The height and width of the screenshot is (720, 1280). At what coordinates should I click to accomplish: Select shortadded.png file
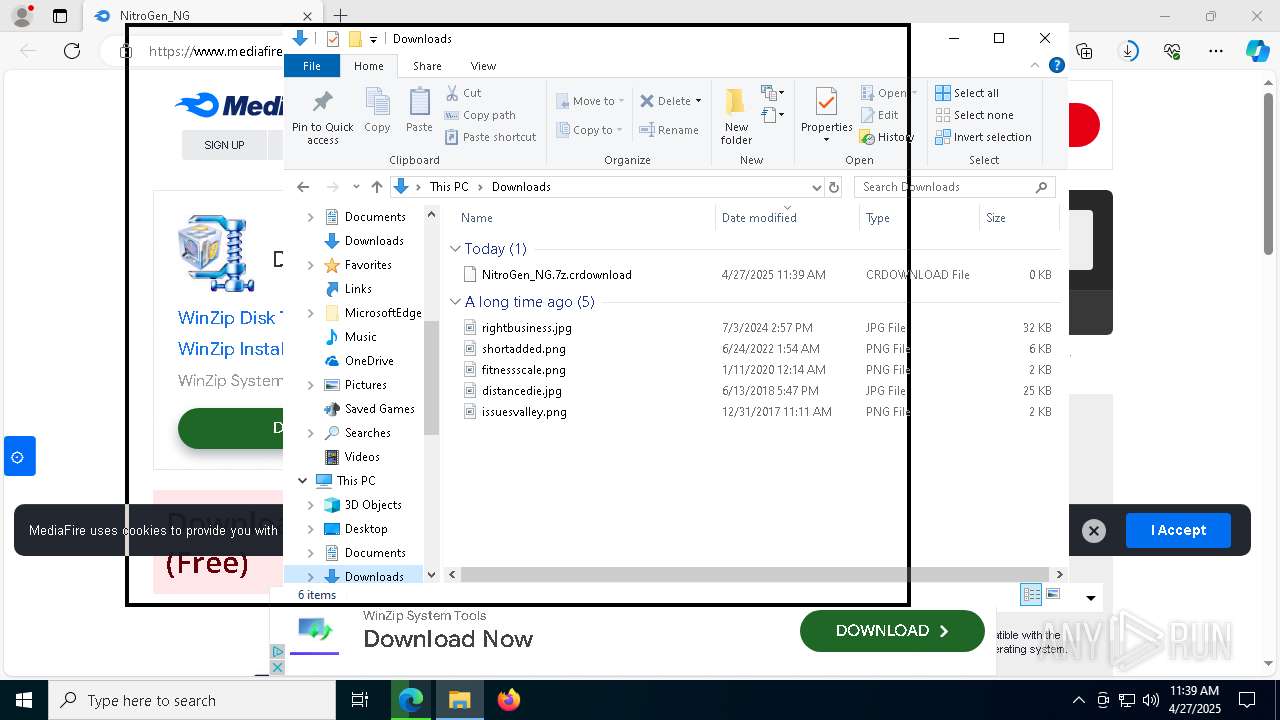click(x=523, y=349)
